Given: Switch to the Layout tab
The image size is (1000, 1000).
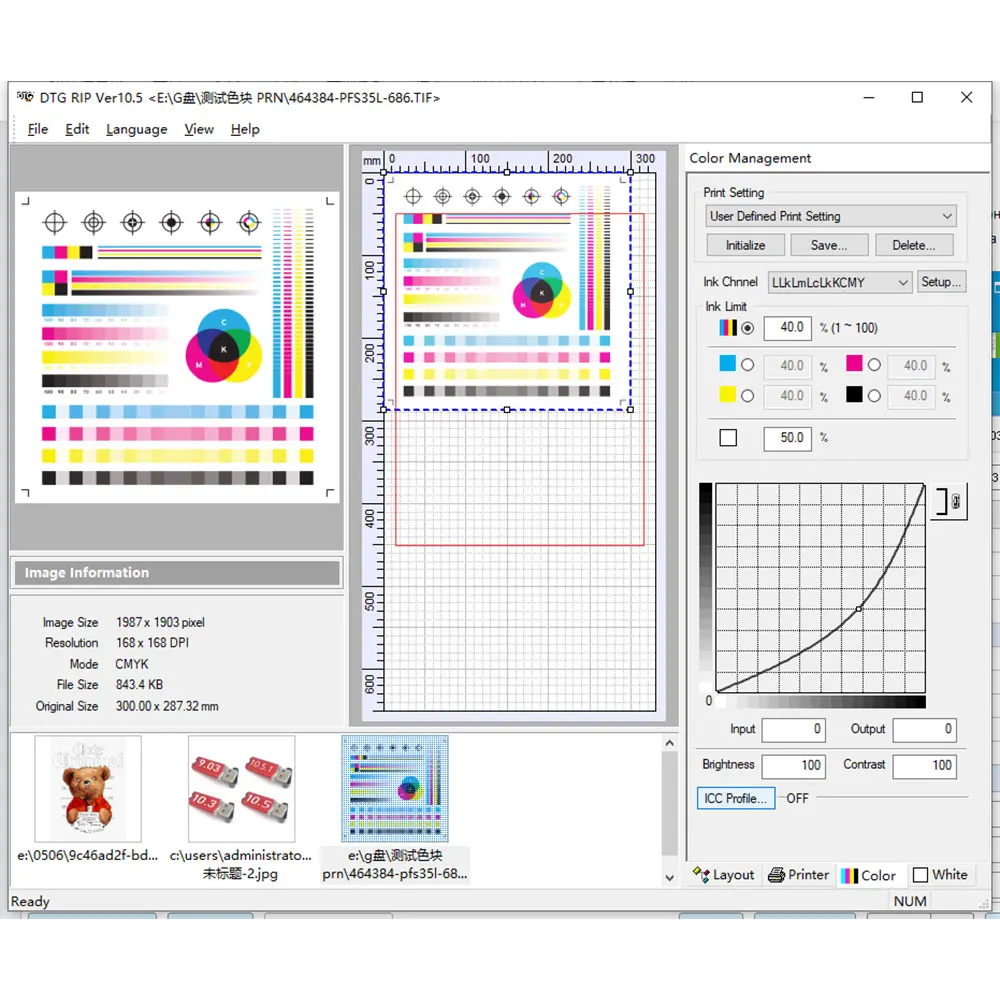Looking at the screenshot, I should [x=724, y=875].
